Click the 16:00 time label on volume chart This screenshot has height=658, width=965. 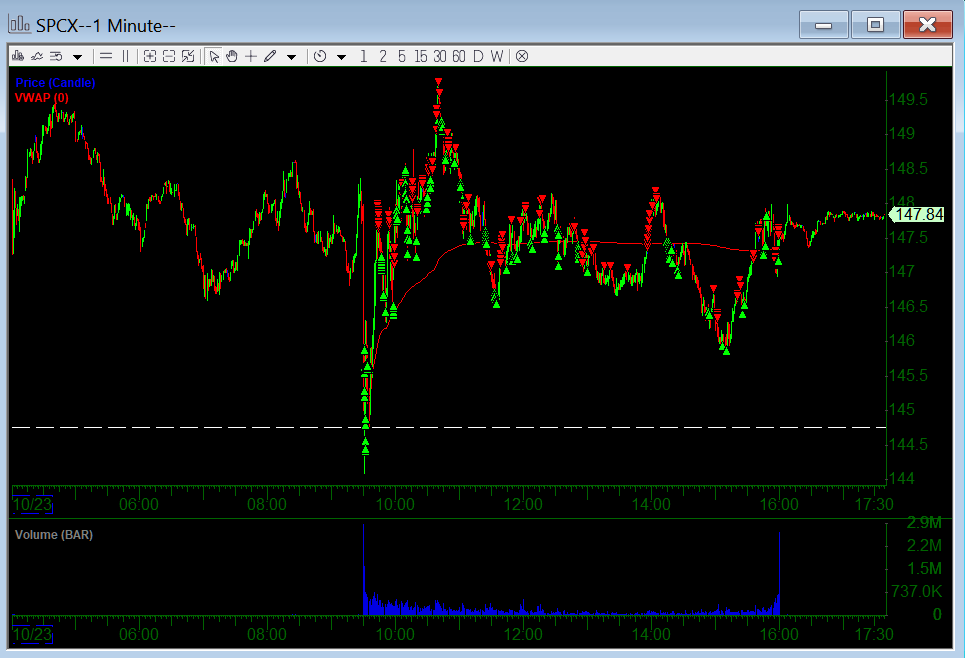(x=779, y=635)
